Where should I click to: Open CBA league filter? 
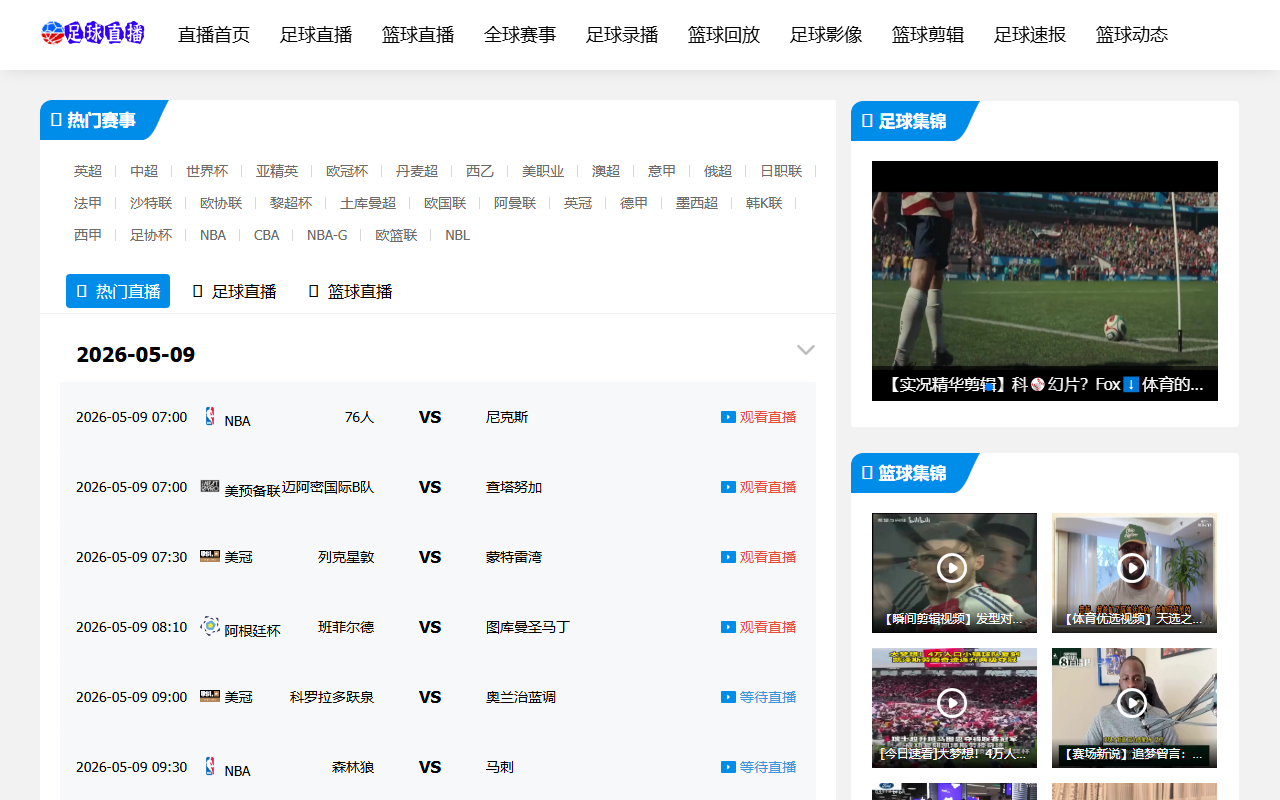266,235
